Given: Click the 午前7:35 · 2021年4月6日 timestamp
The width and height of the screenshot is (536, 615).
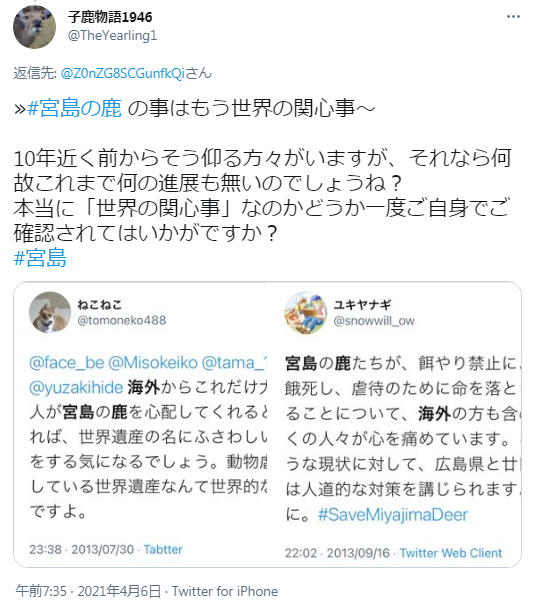Looking at the screenshot, I should (x=88, y=591).
